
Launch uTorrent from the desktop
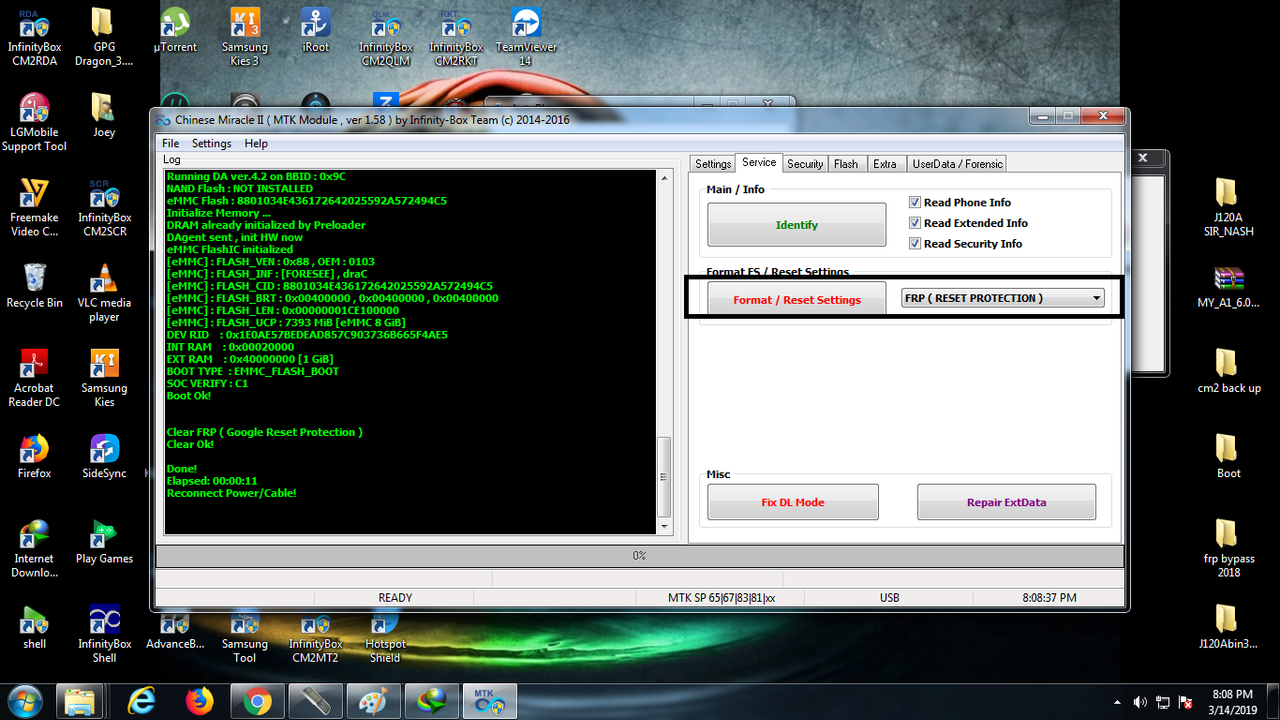point(175,30)
